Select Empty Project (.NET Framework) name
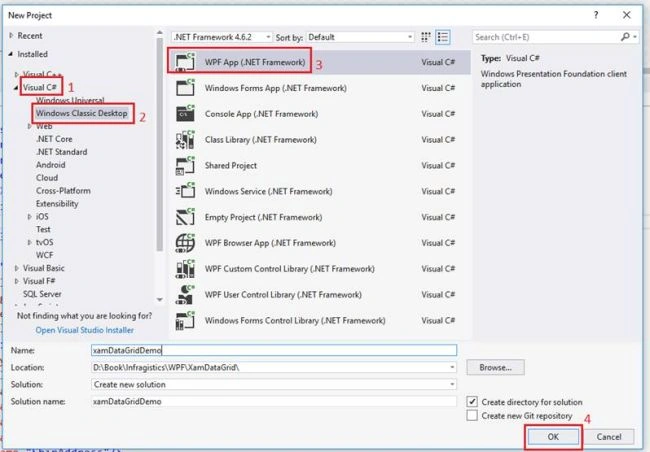650x452 pixels. 263,217
